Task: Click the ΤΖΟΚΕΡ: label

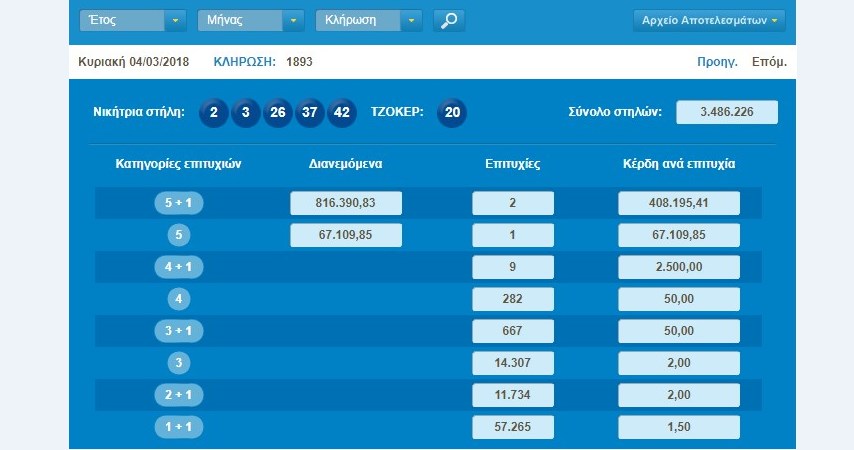Action: tap(397, 112)
